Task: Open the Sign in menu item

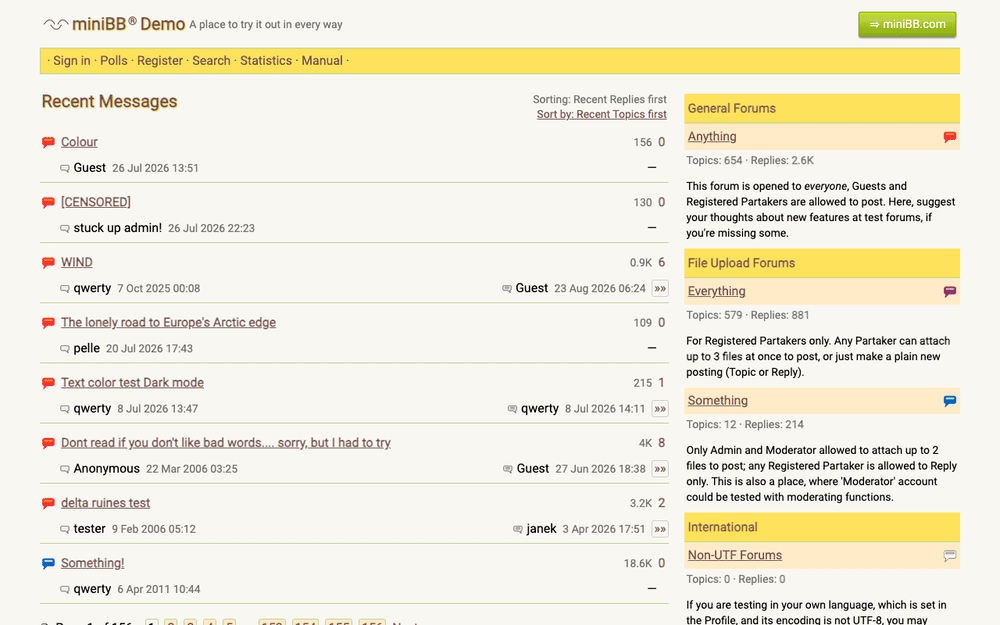Action: (71, 61)
